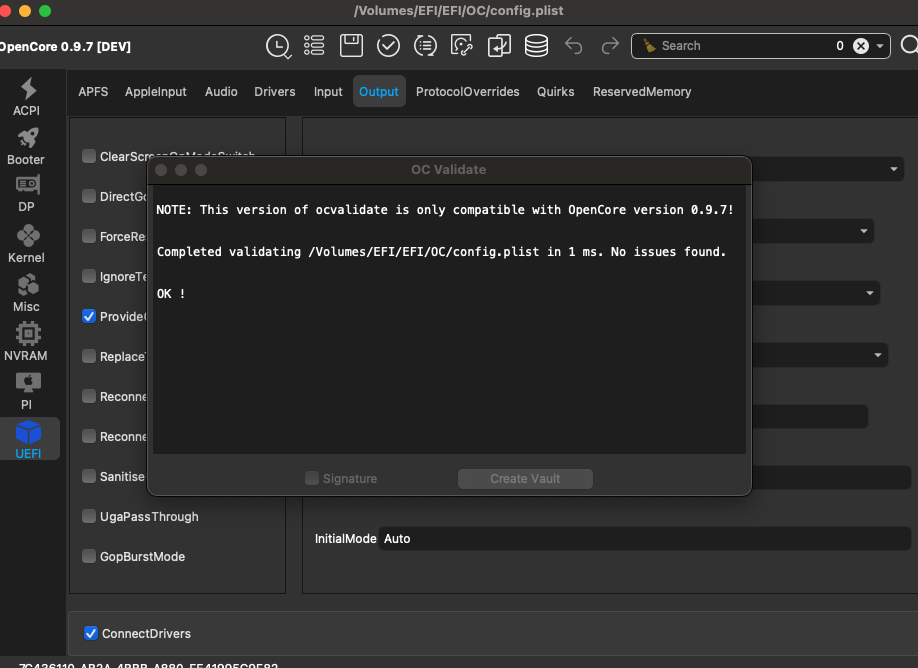Save config with the floppy disk icon

coord(351,46)
